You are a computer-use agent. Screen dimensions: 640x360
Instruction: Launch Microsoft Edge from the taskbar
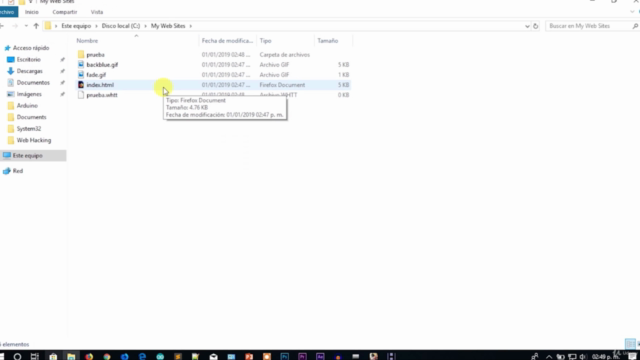(x=142, y=356)
